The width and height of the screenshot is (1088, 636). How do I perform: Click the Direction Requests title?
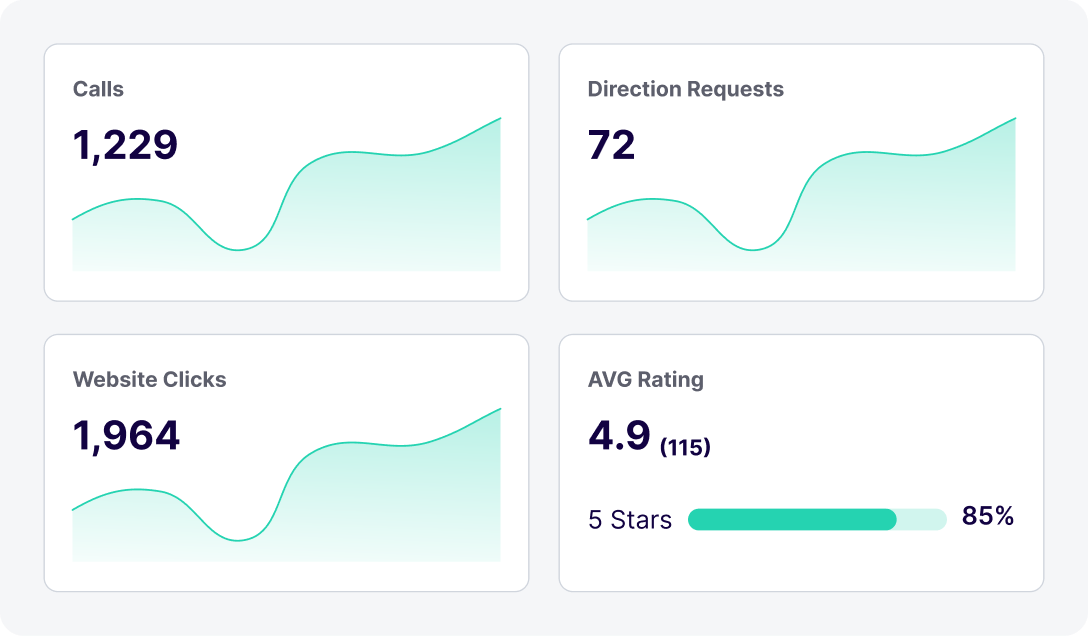tap(686, 89)
